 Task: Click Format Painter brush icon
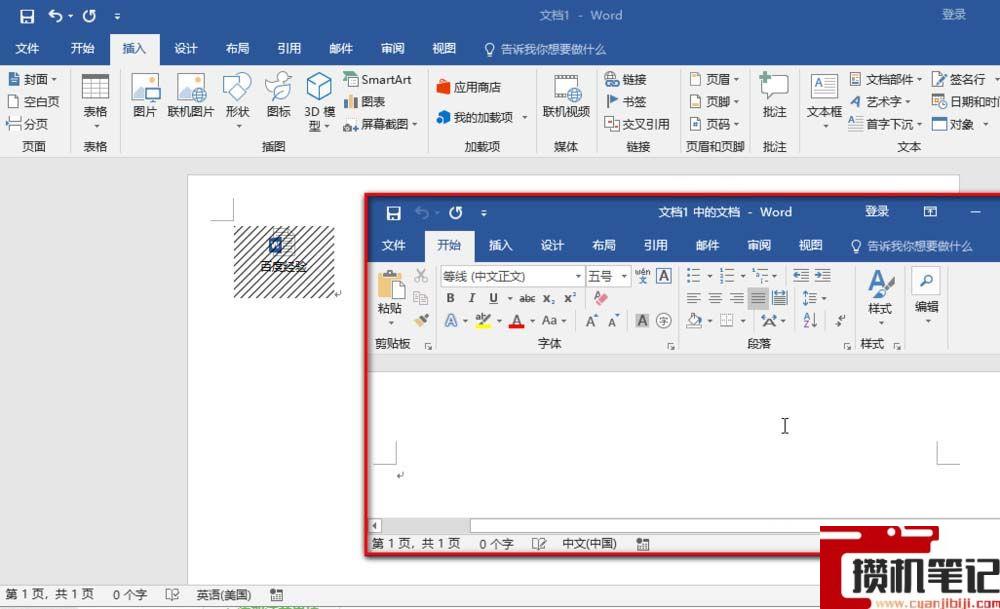(x=421, y=320)
